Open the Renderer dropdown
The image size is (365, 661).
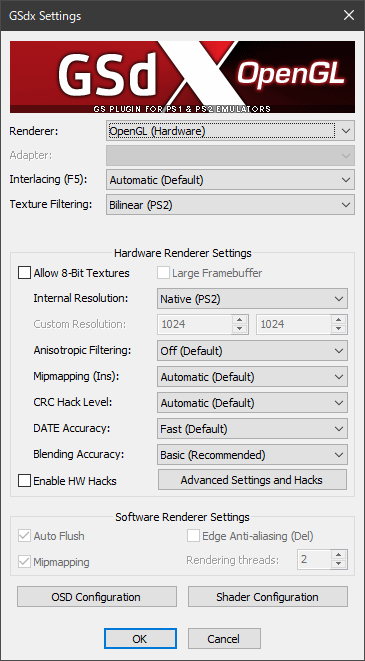[x=230, y=131]
